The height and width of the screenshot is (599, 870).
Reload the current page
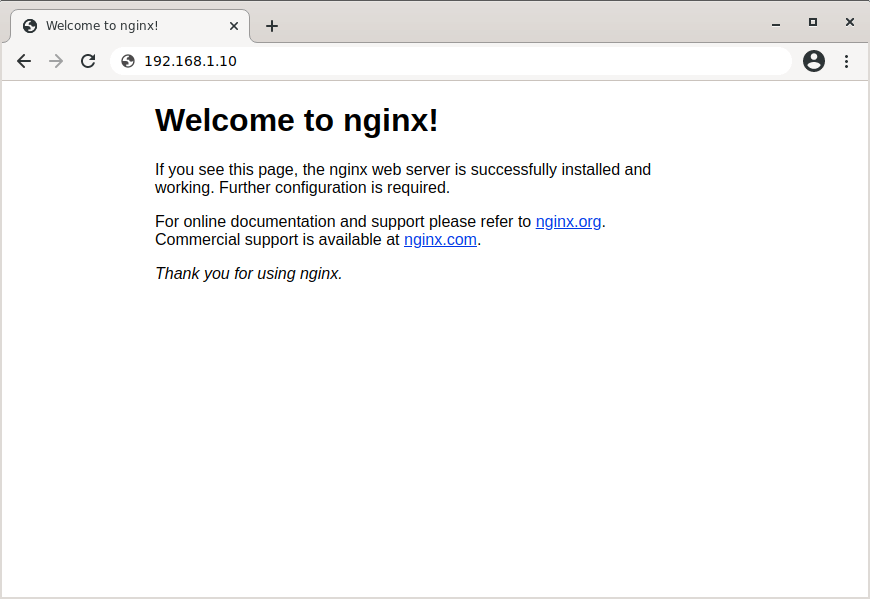(x=88, y=61)
